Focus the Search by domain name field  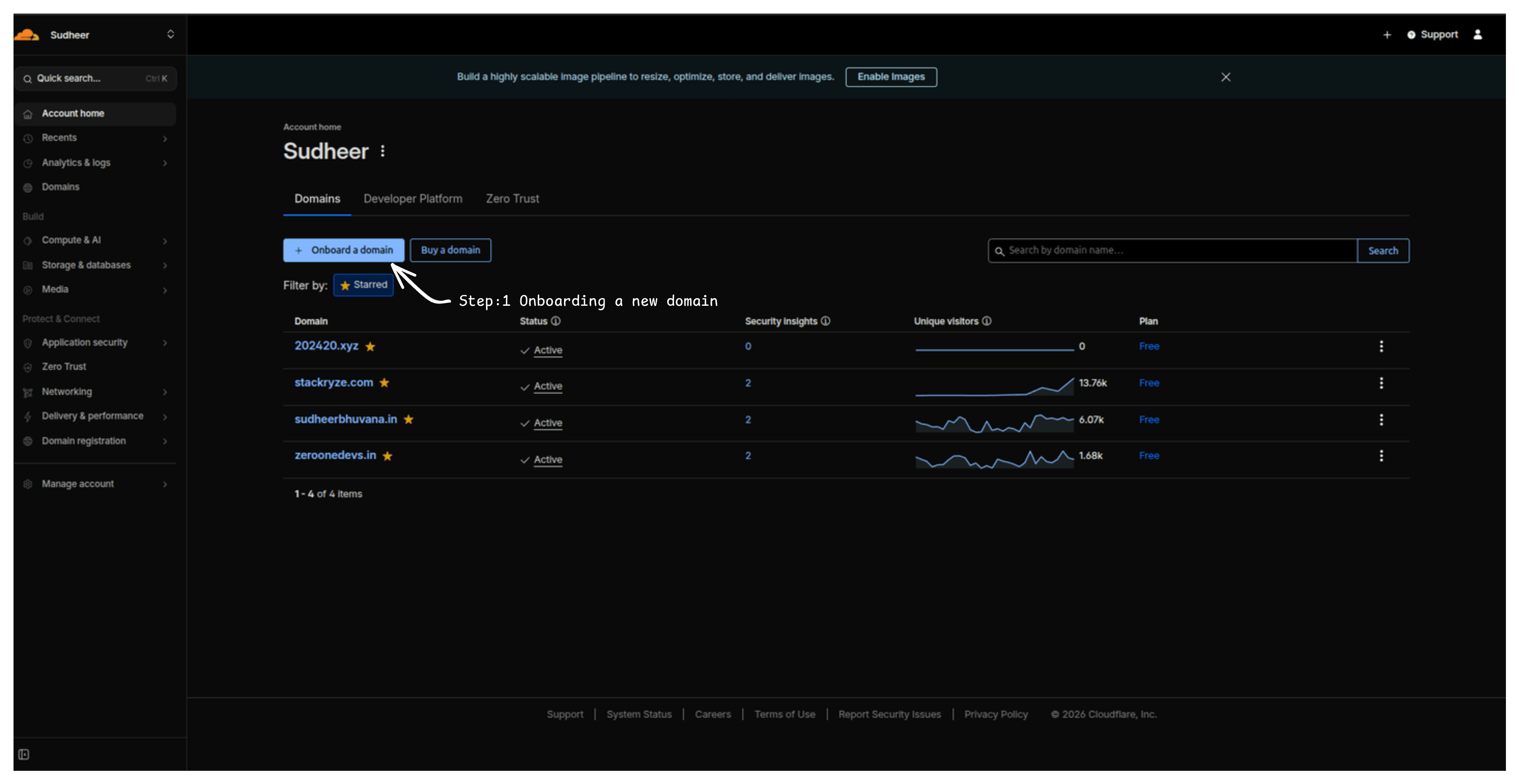tap(1172, 251)
